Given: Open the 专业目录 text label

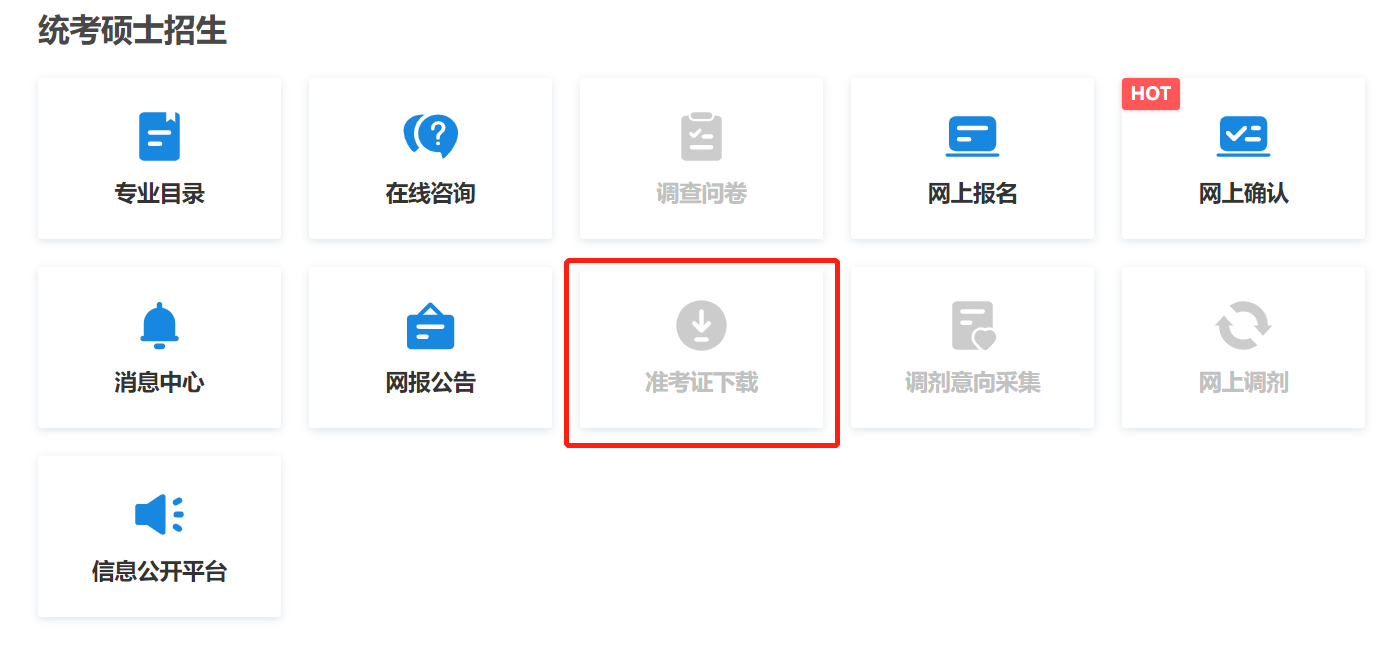Looking at the screenshot, I should click(x=159, y=194).
